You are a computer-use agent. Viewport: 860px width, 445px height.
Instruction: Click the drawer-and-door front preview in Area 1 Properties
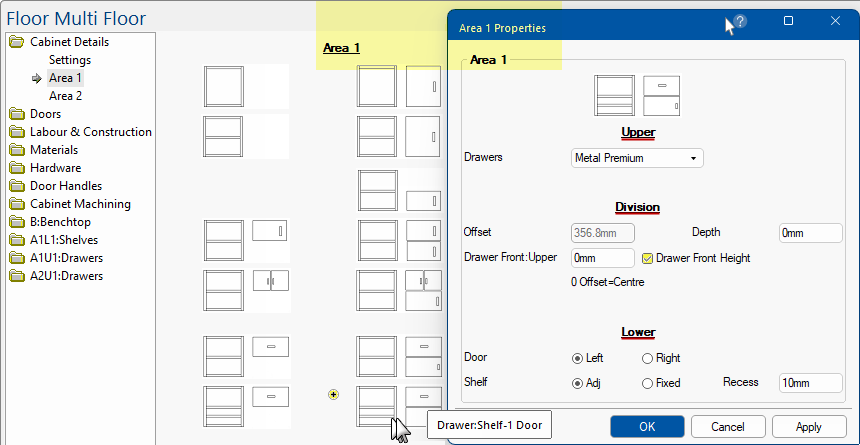click(x=661, y=95)
